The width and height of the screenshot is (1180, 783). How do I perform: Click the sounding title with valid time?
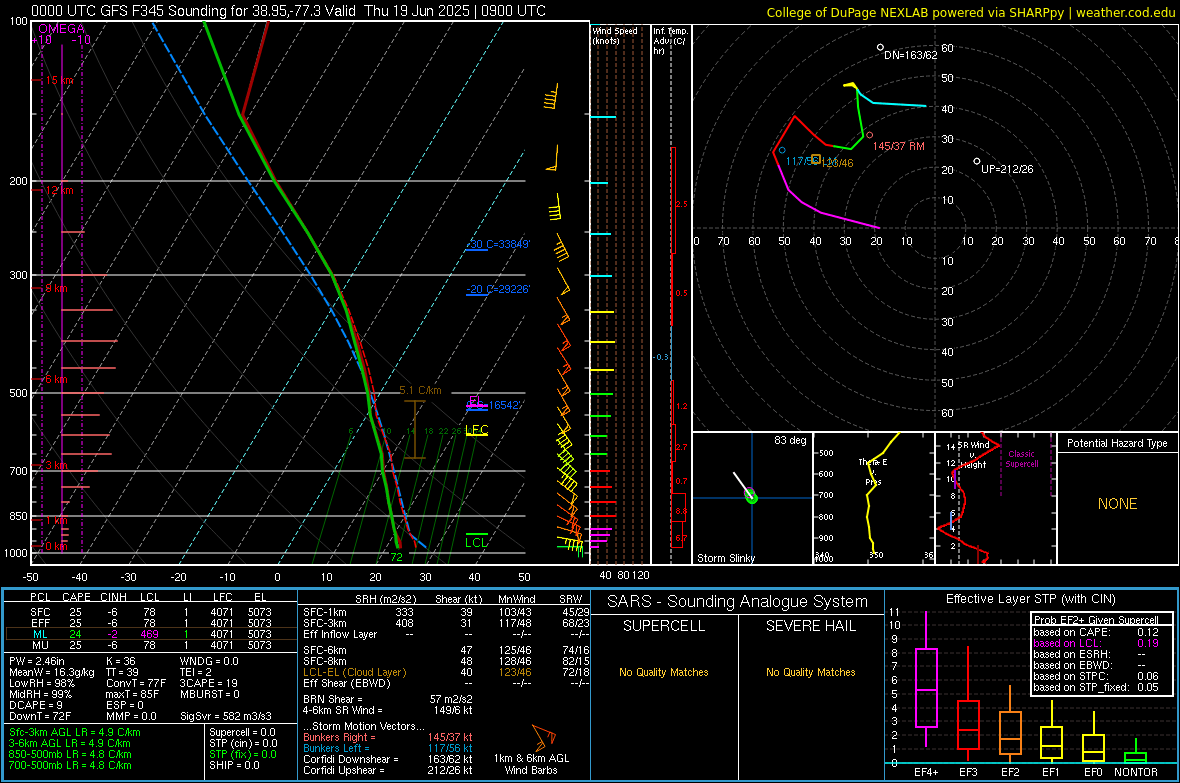tap(288, 11)
